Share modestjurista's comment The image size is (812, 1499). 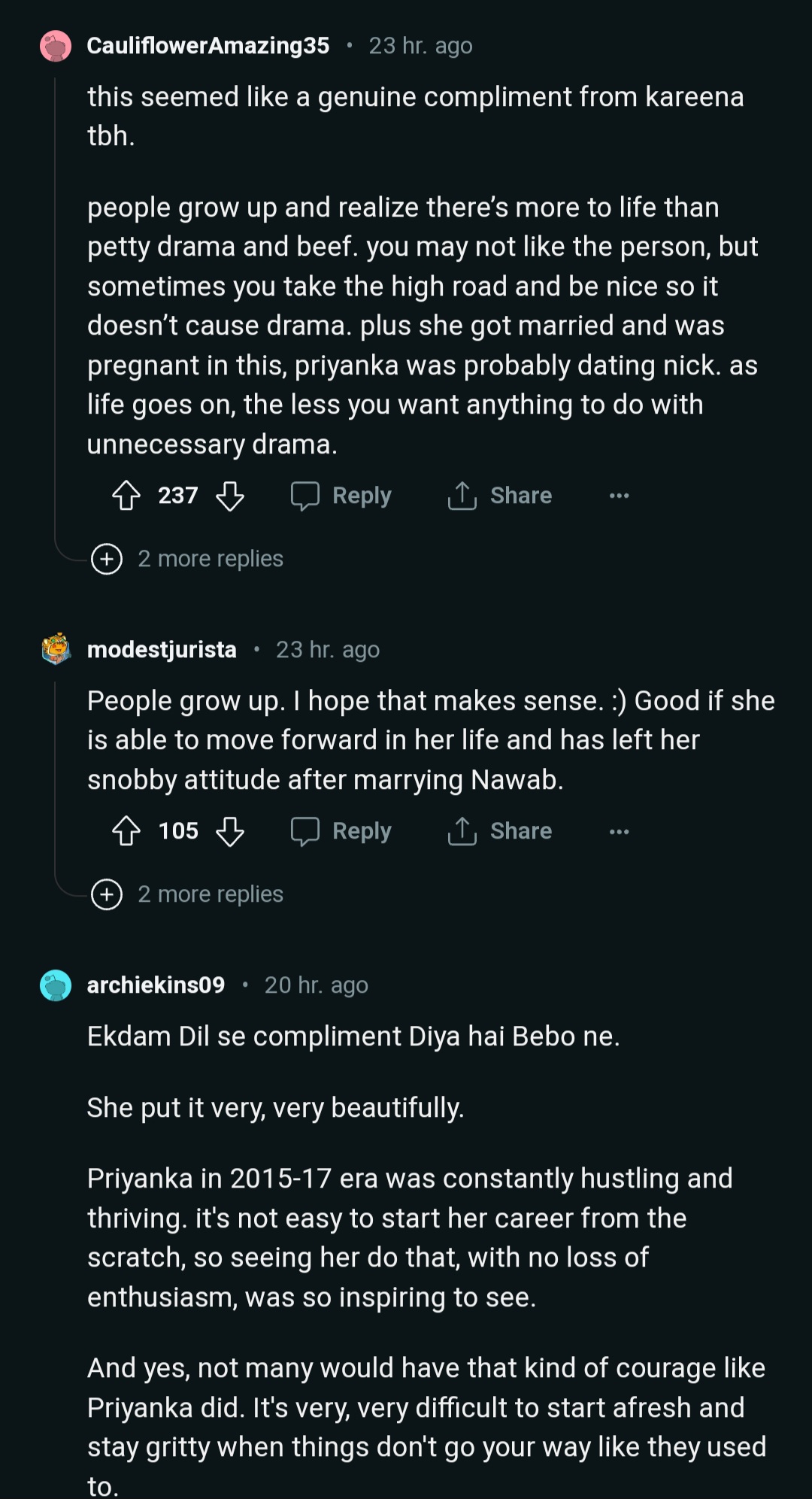(x=500, y=831)
